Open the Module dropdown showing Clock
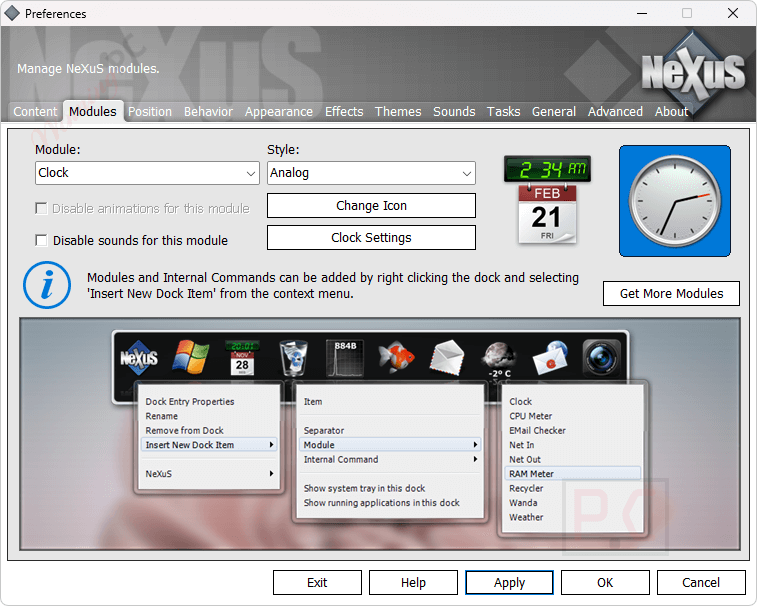757x606 pixels. click(147, 173)
